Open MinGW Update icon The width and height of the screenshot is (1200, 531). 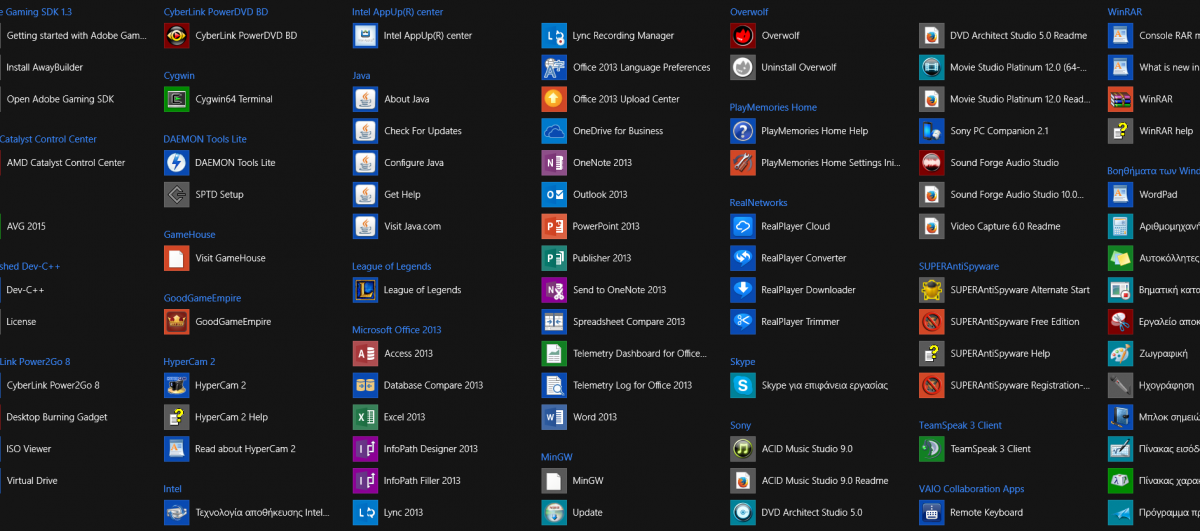tap(554, 512)
